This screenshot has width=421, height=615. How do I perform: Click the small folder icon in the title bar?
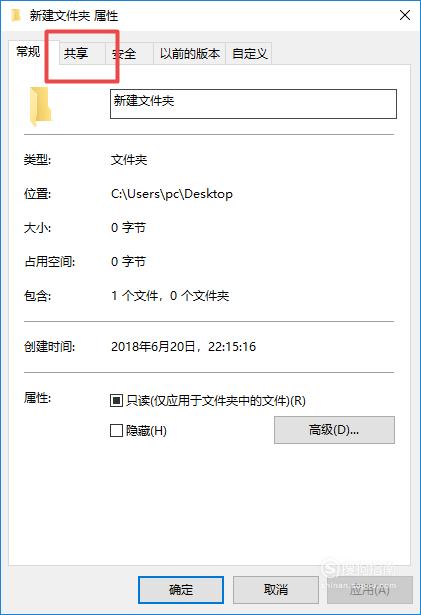(16, 15)
